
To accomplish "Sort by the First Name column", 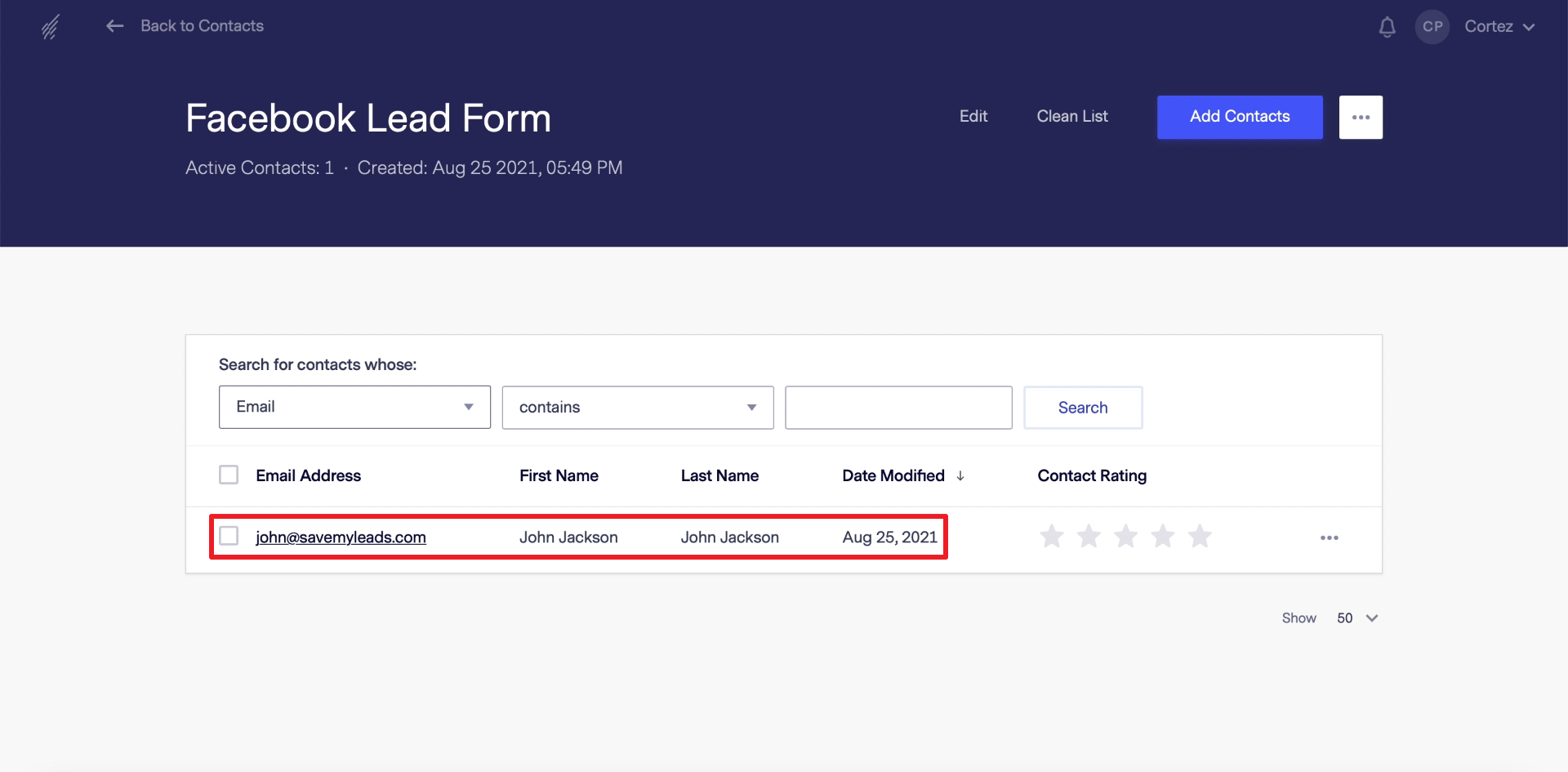I will tap(559, 475).
